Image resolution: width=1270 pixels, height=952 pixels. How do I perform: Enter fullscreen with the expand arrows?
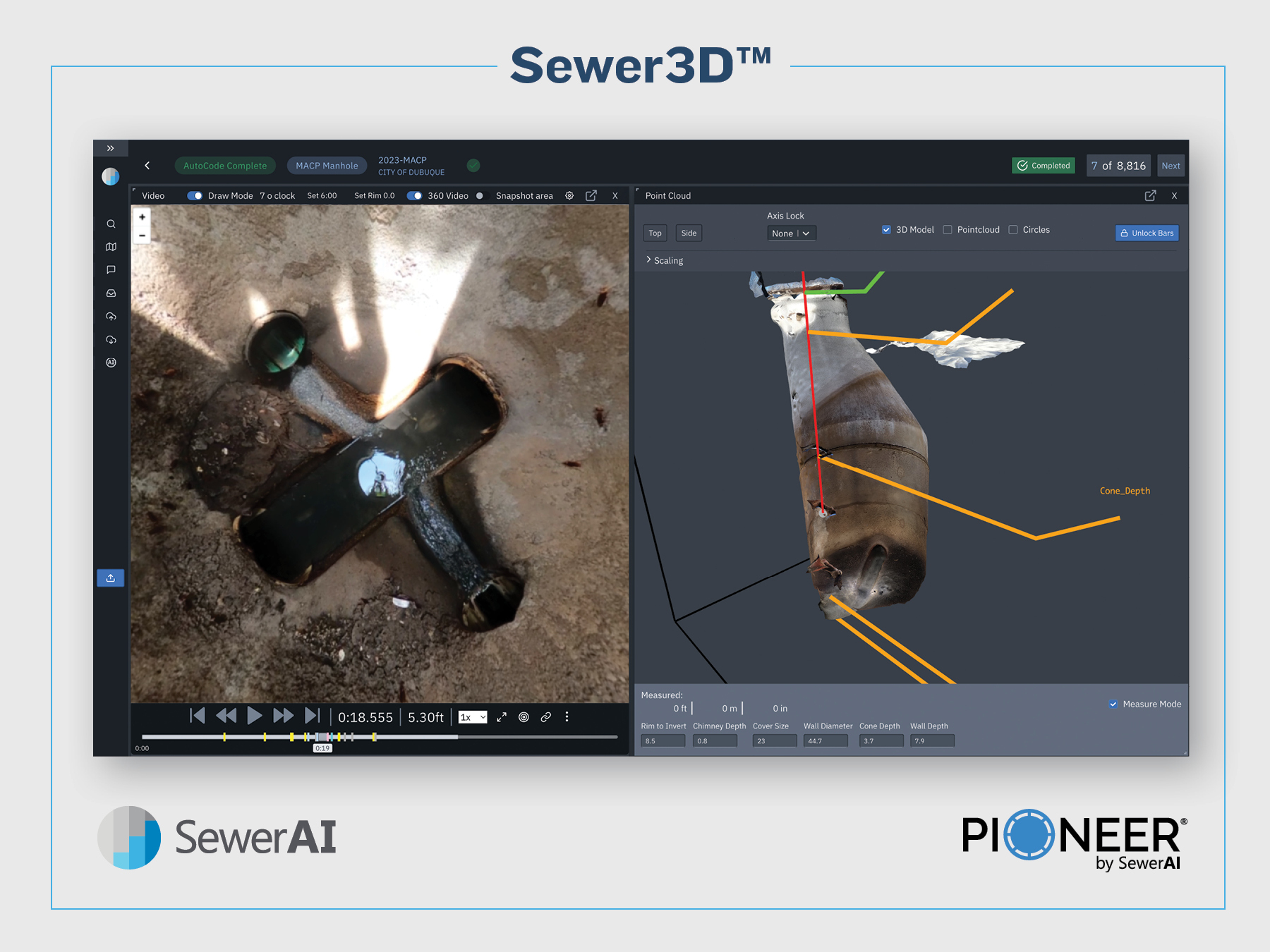point(502,717)
